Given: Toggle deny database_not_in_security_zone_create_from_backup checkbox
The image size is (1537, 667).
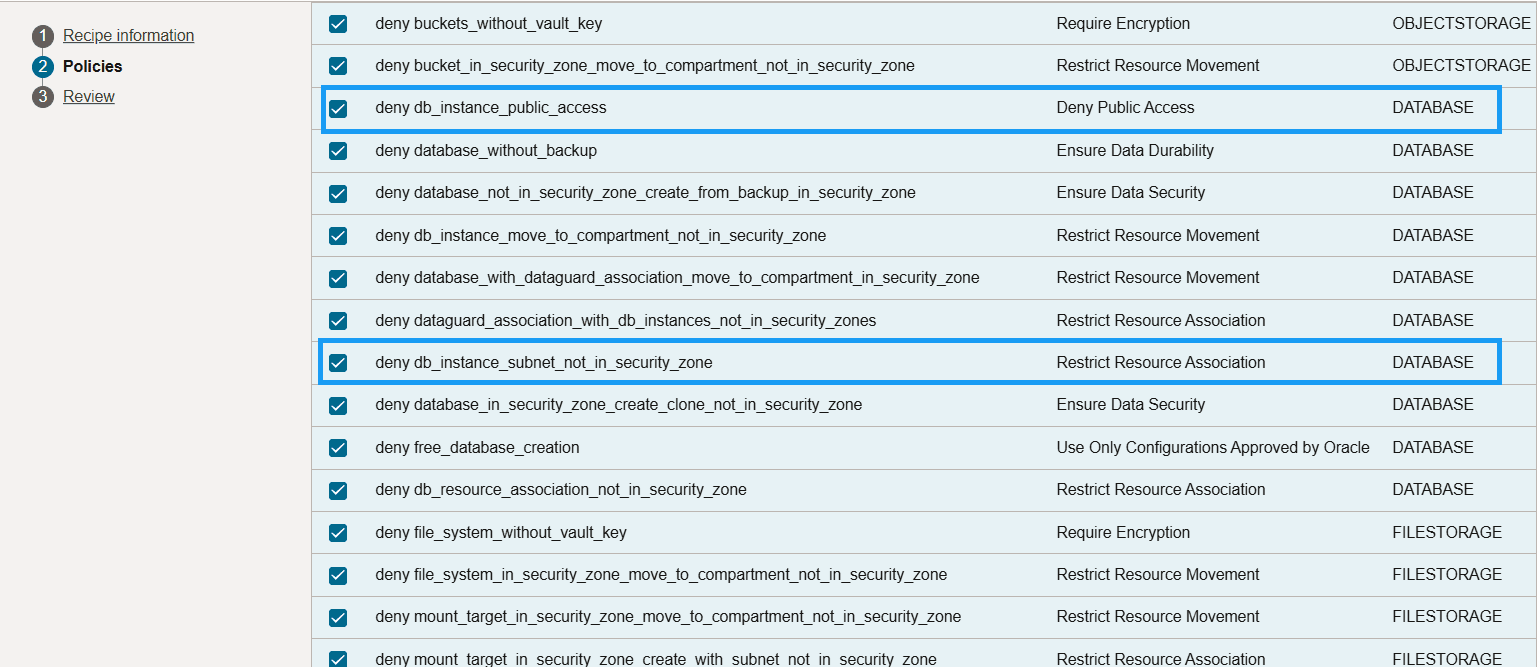Looking at the screenshot, I should tap(338, 193).
